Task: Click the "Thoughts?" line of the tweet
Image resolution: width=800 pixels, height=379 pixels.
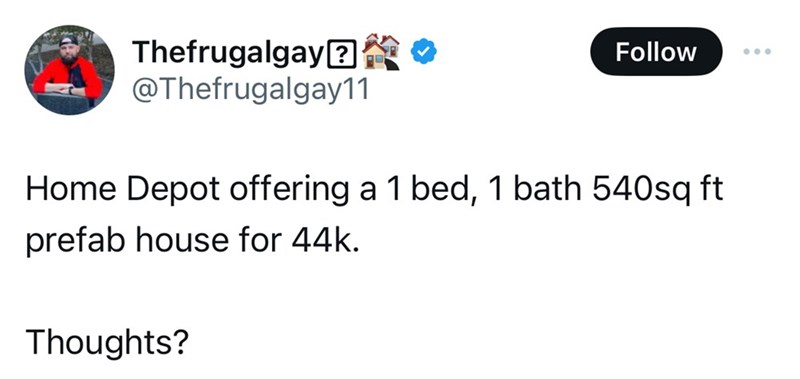Action: [x=107, y=341]
